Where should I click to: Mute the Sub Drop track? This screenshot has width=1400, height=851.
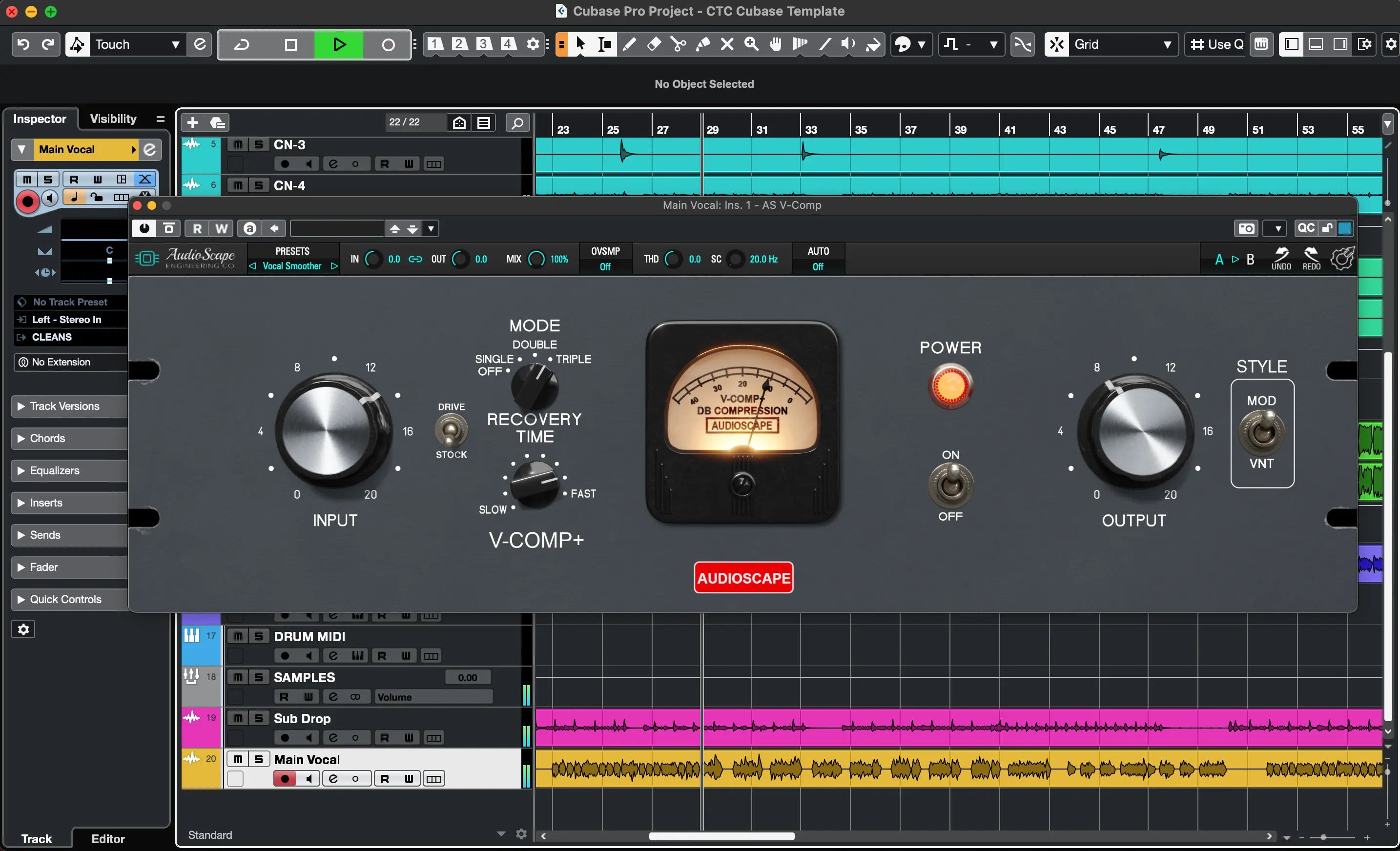click(238, 718)
